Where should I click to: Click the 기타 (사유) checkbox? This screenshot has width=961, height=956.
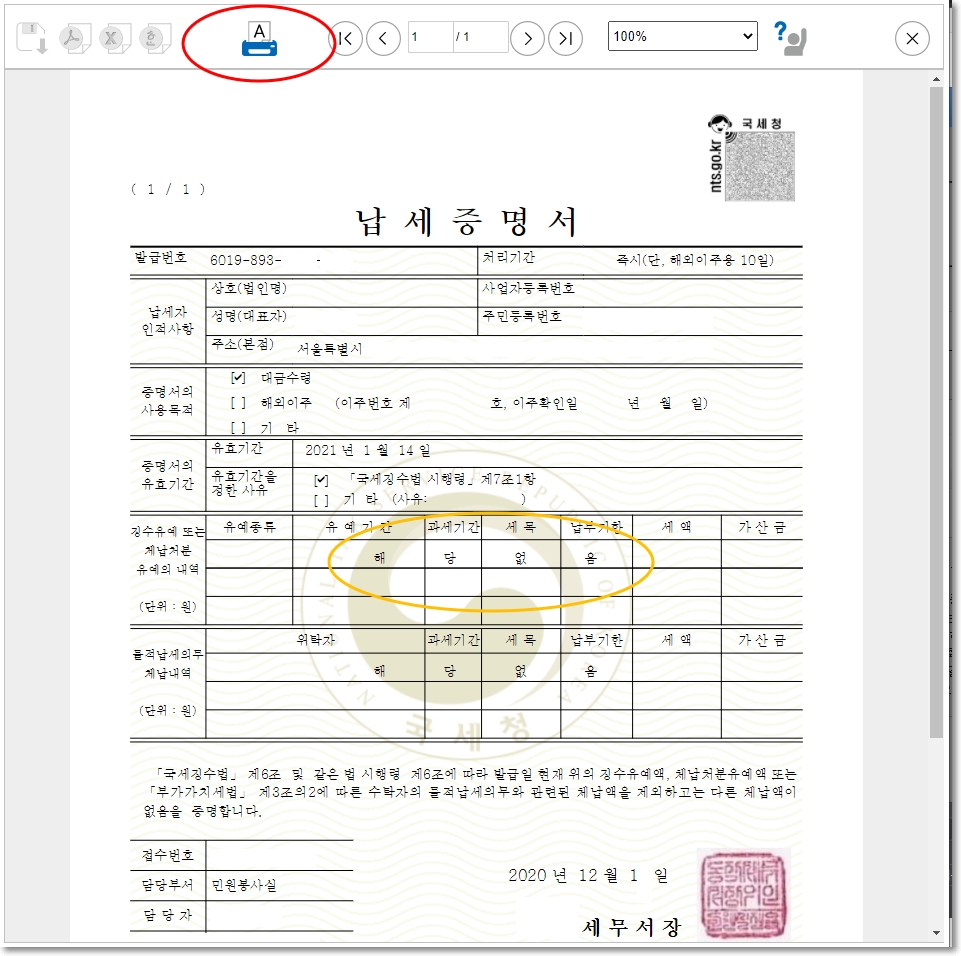tap(321, 500)
